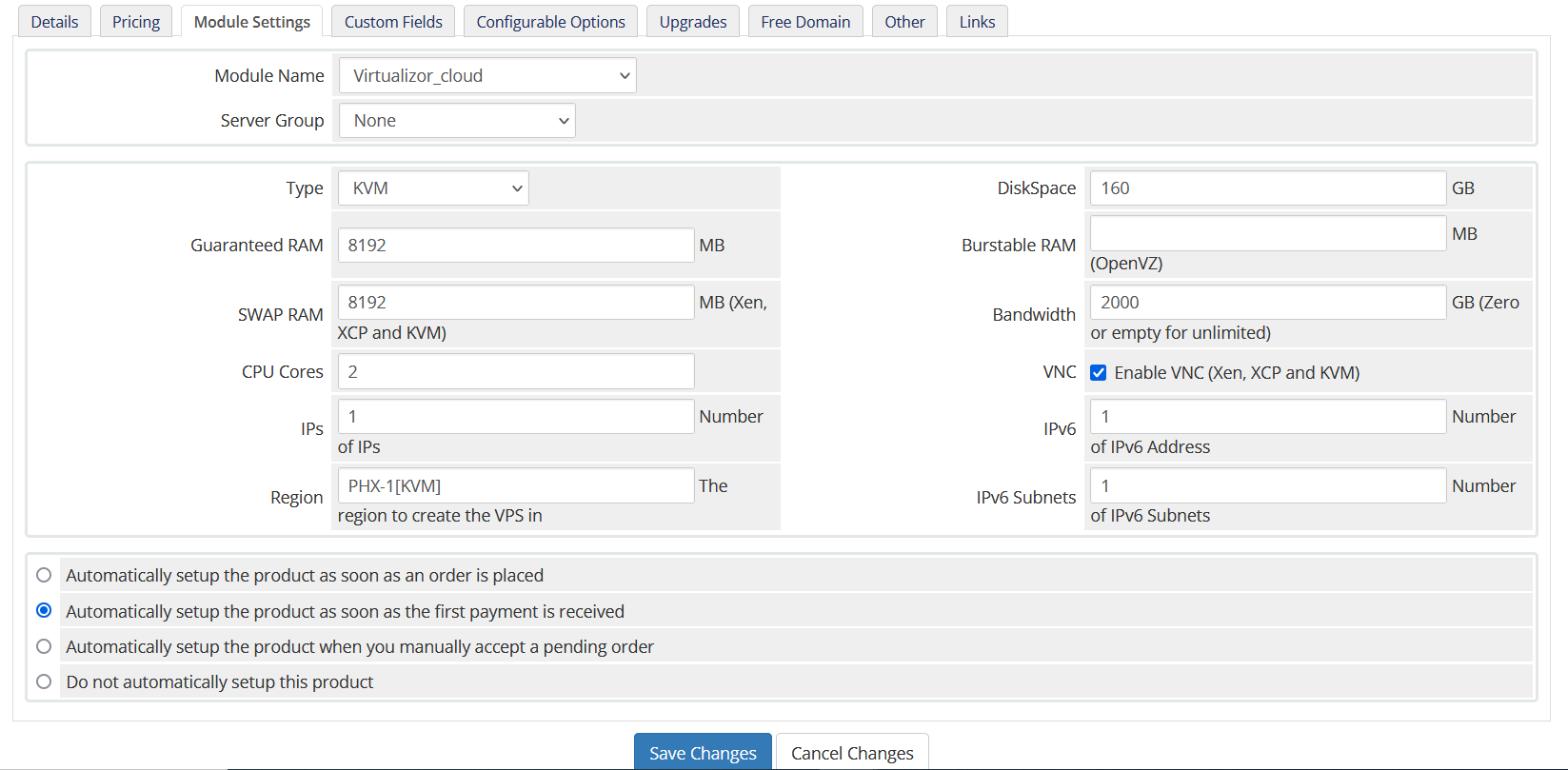
Task: Click the 'region to create the VPS in' text
Action: tap(440, 515)
